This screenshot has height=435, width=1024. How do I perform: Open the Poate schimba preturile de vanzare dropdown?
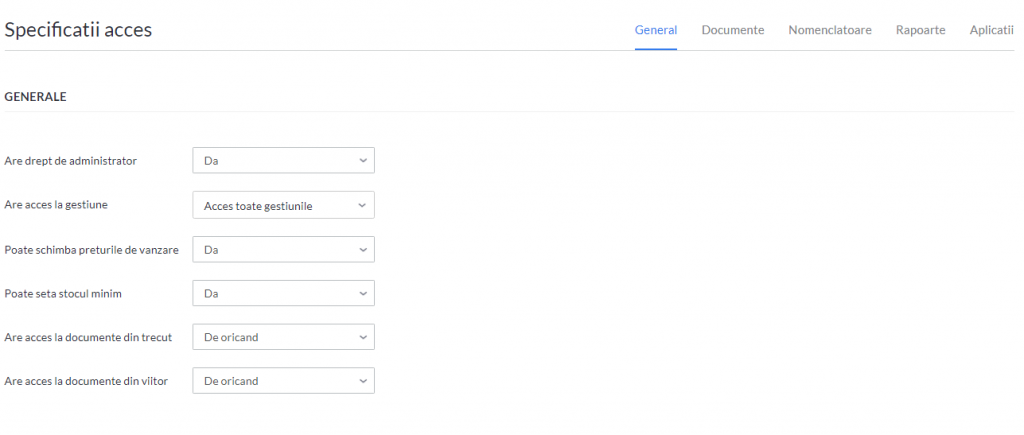(283, 250)
